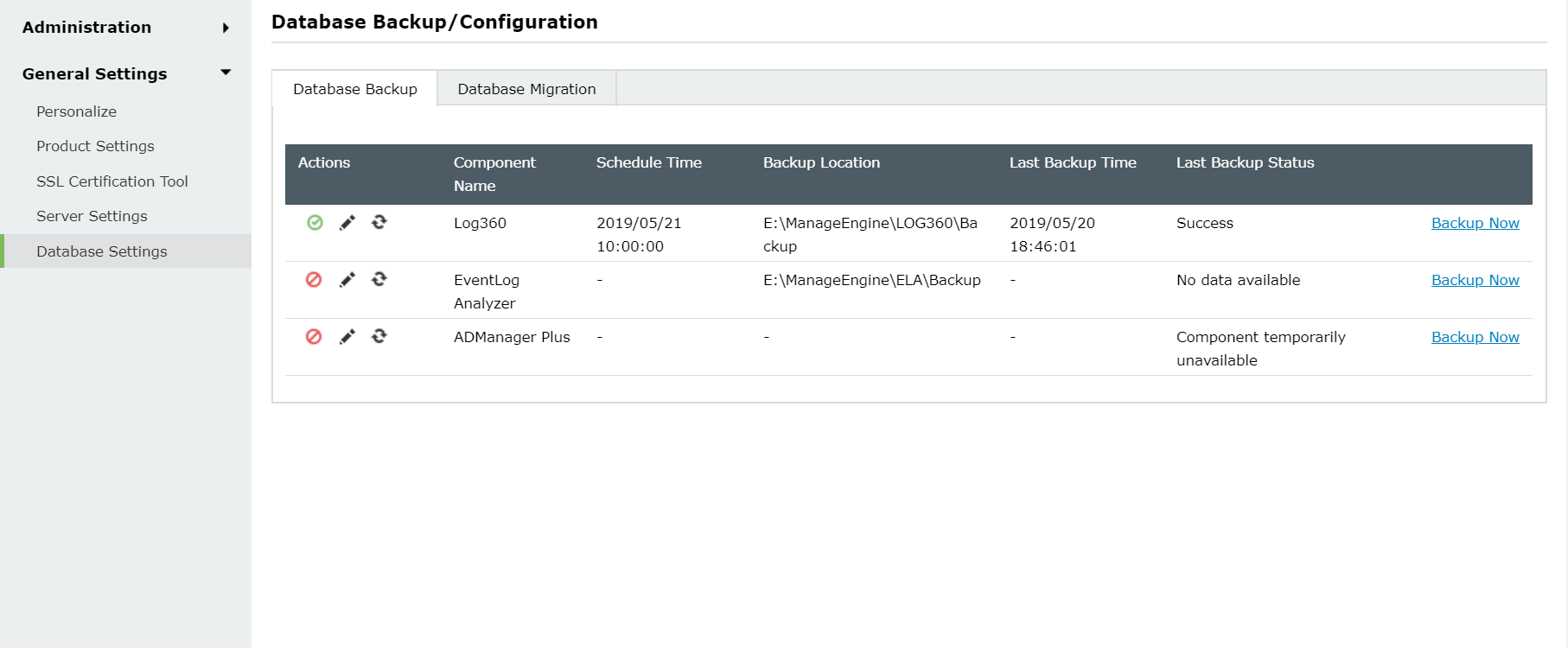
Task: Open Personalize in the sidebar
Action: [x=76, y=111]
